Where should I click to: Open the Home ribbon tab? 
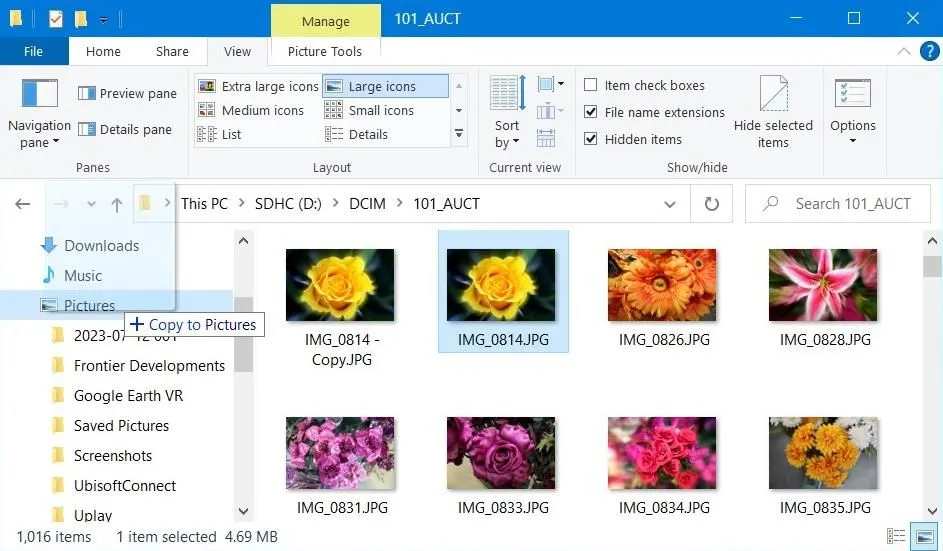point(103,52)
